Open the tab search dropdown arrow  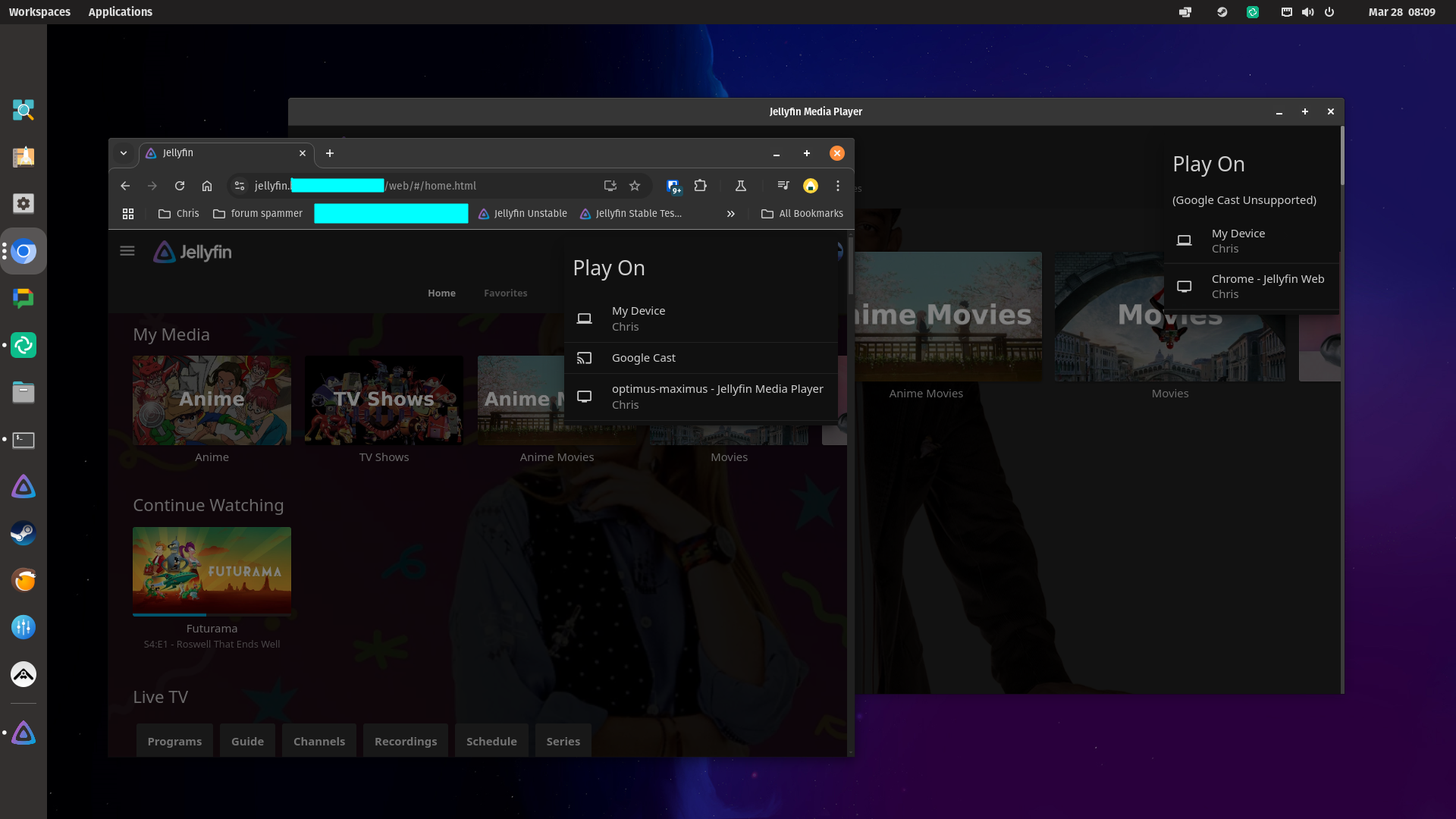click(x=124, y=153)
